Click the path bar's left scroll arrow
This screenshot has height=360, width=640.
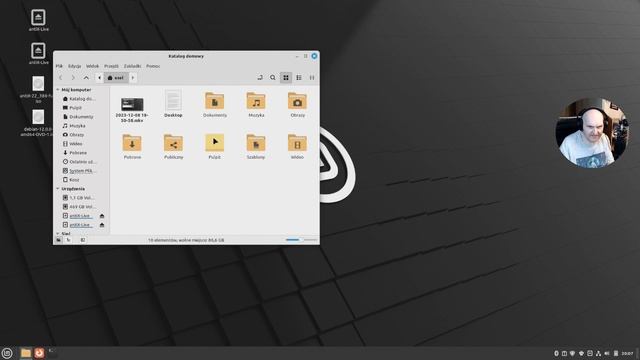click(x=99, y=78)
